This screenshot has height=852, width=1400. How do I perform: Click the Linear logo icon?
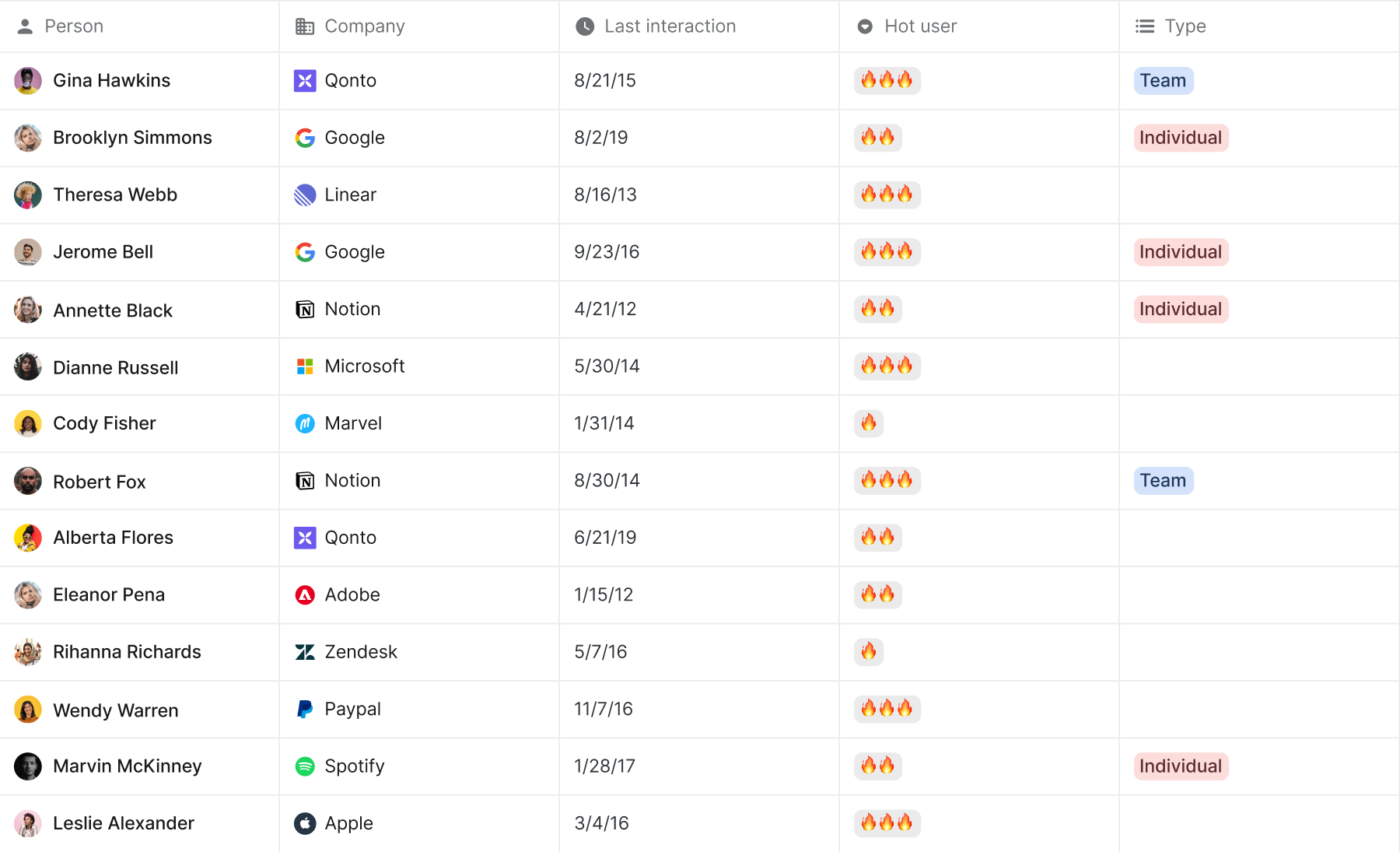[x=305, y=195]
